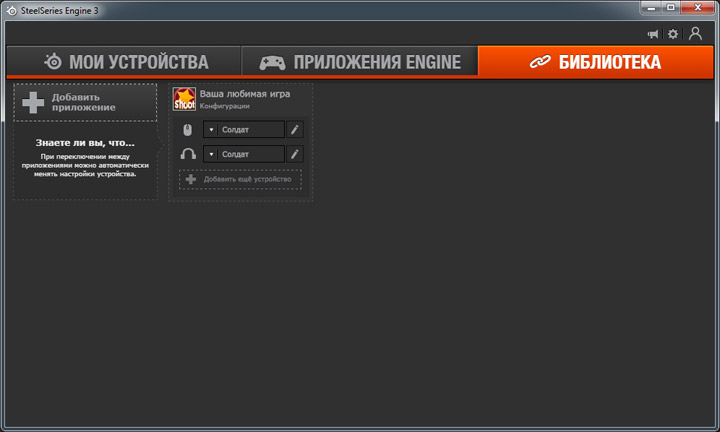This screenshot has height=432, width=720.
Task: Select the БИБЛИОТЕКА tab
Action: [x=596, y=62]
